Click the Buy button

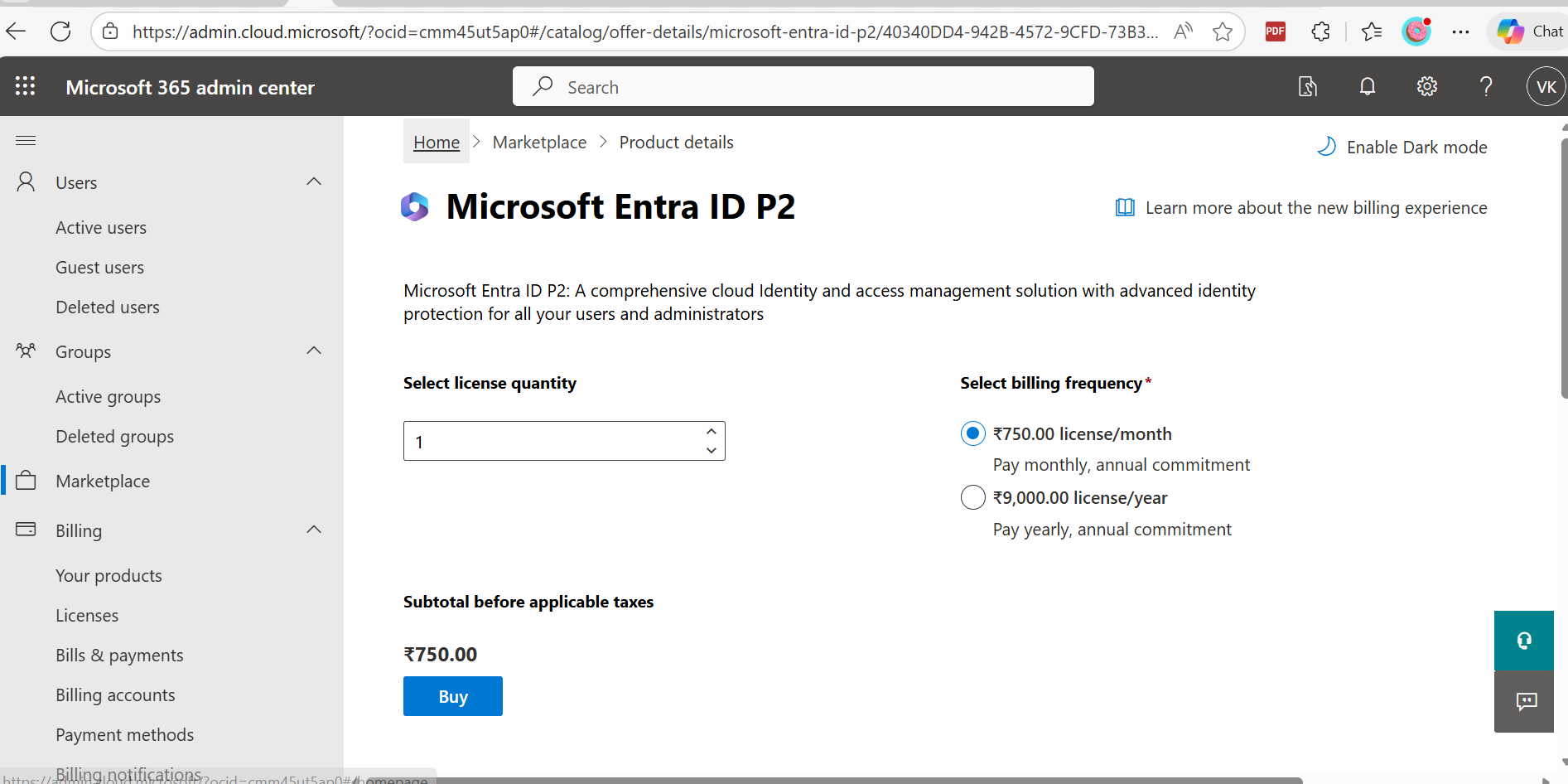[x=452, y=696]
